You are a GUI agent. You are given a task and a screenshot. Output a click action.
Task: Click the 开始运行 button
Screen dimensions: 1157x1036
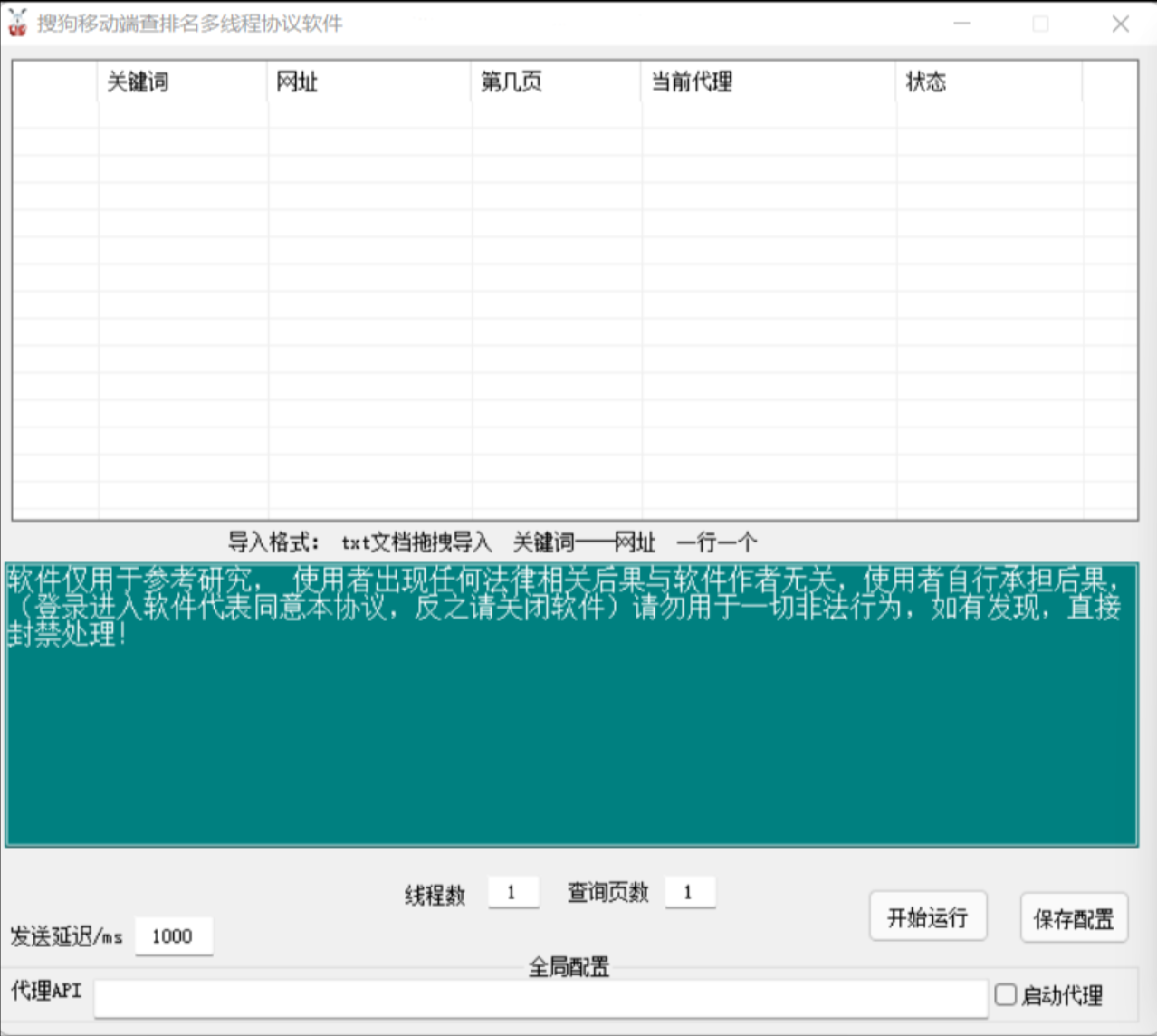(x=928, y=917)
